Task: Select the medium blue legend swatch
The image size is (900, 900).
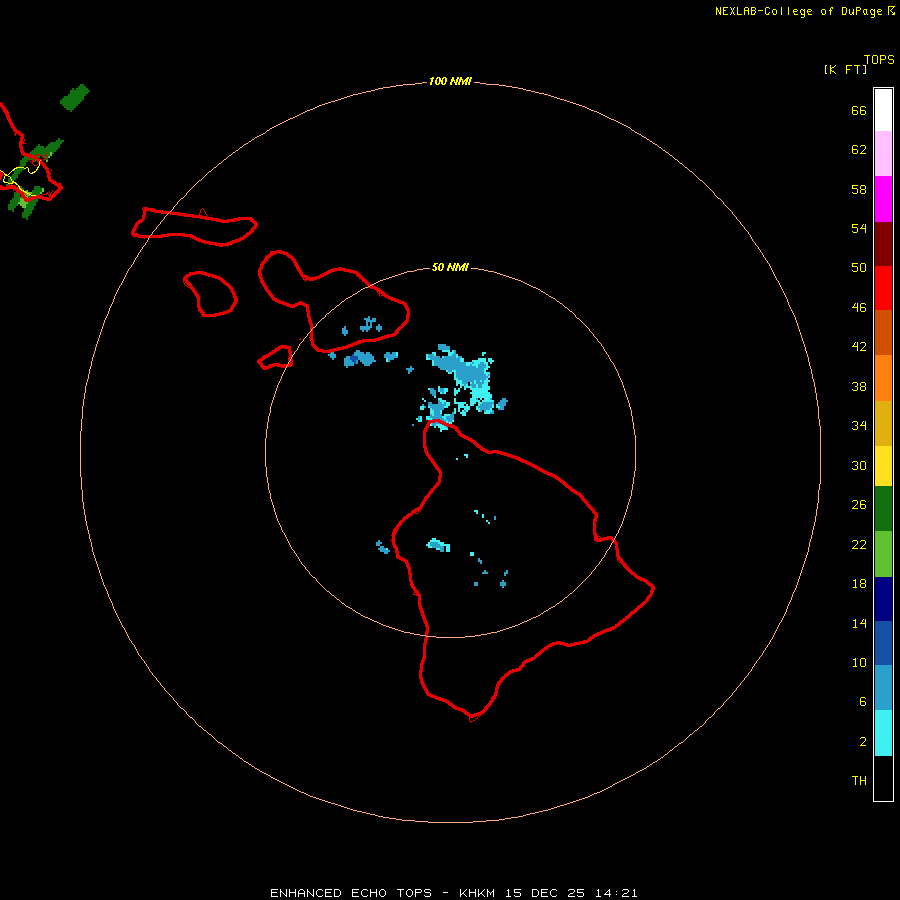Action: (x=883, y=643)
